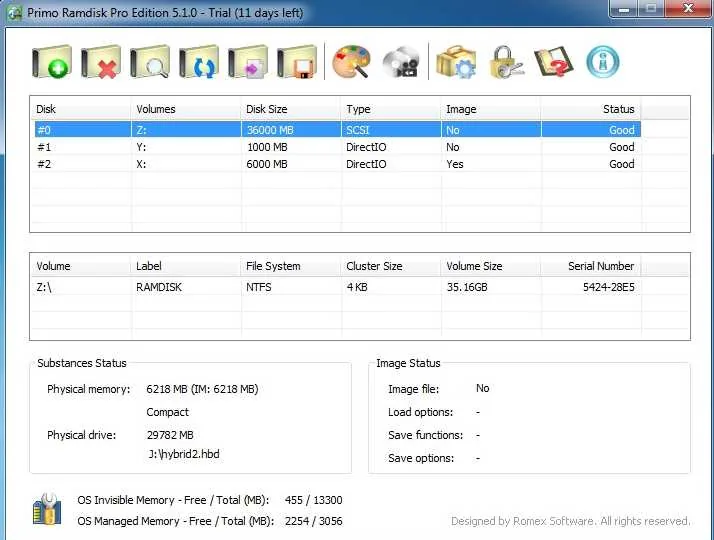Open disk properties magnifier icon
This screenshot has height=540, width=714.
(x=150, y=61)
